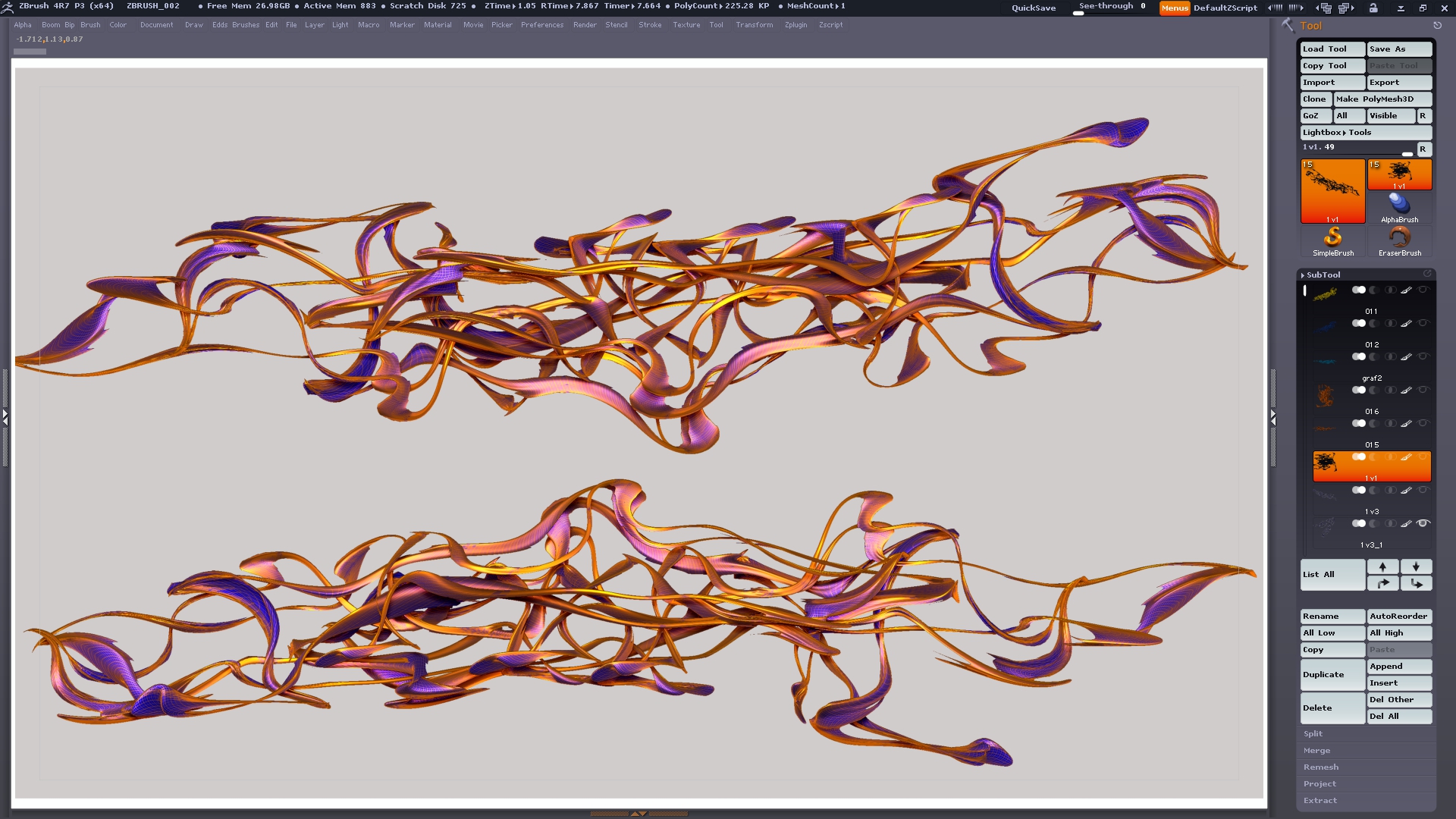
Task: Click the Make PolyMesh3D button
Action: (1382, 99)
